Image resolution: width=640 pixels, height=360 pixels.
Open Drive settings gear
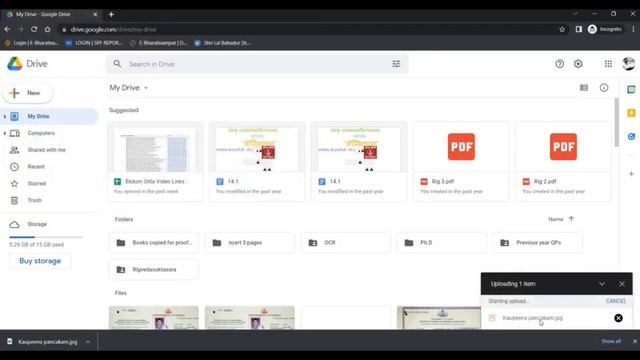point(578,64)
